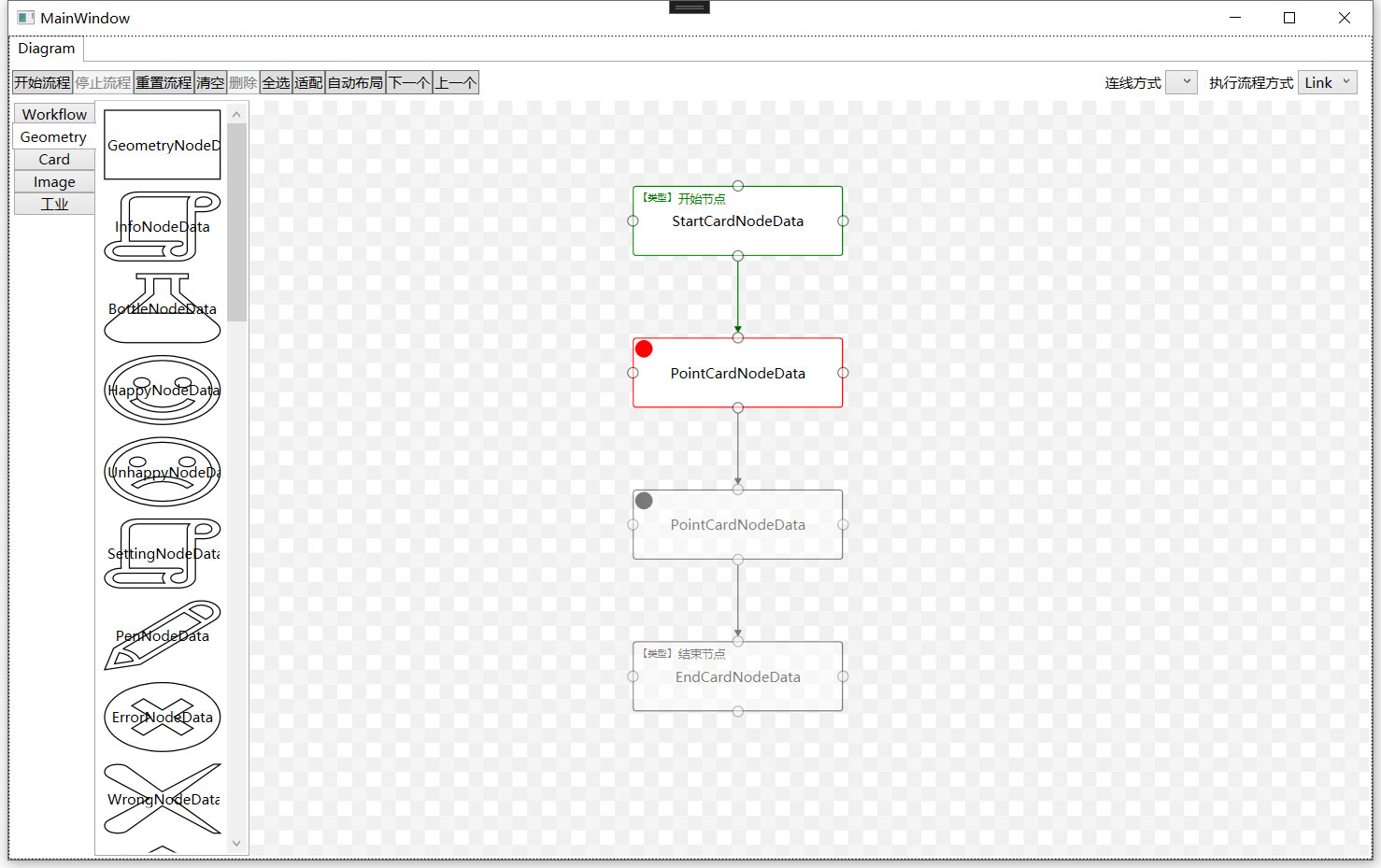Select the StartCardNodeData node

[x=738, y=221]
